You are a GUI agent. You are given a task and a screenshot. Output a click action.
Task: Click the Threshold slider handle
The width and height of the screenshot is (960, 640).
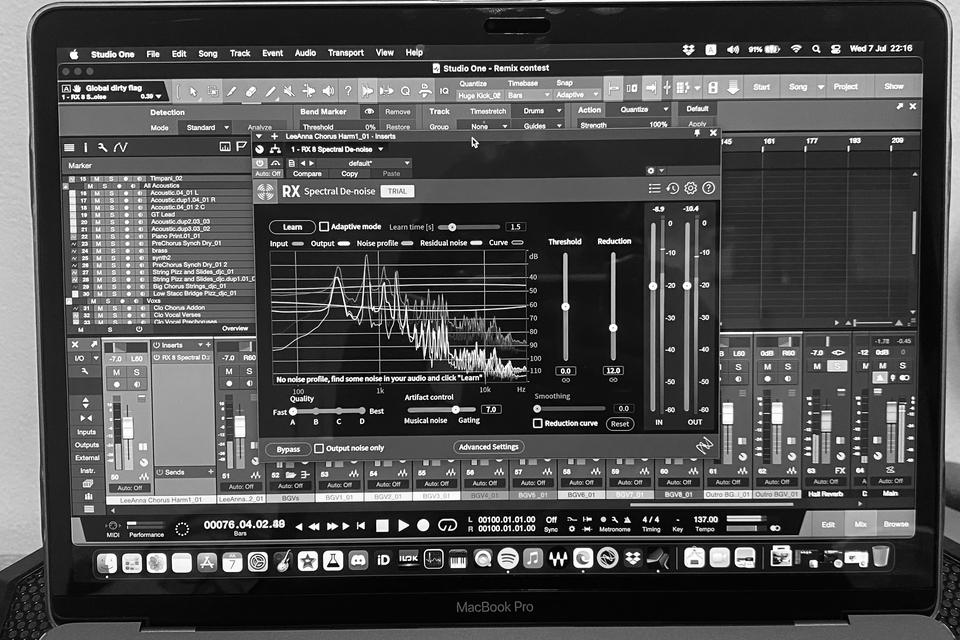[565, 306]
